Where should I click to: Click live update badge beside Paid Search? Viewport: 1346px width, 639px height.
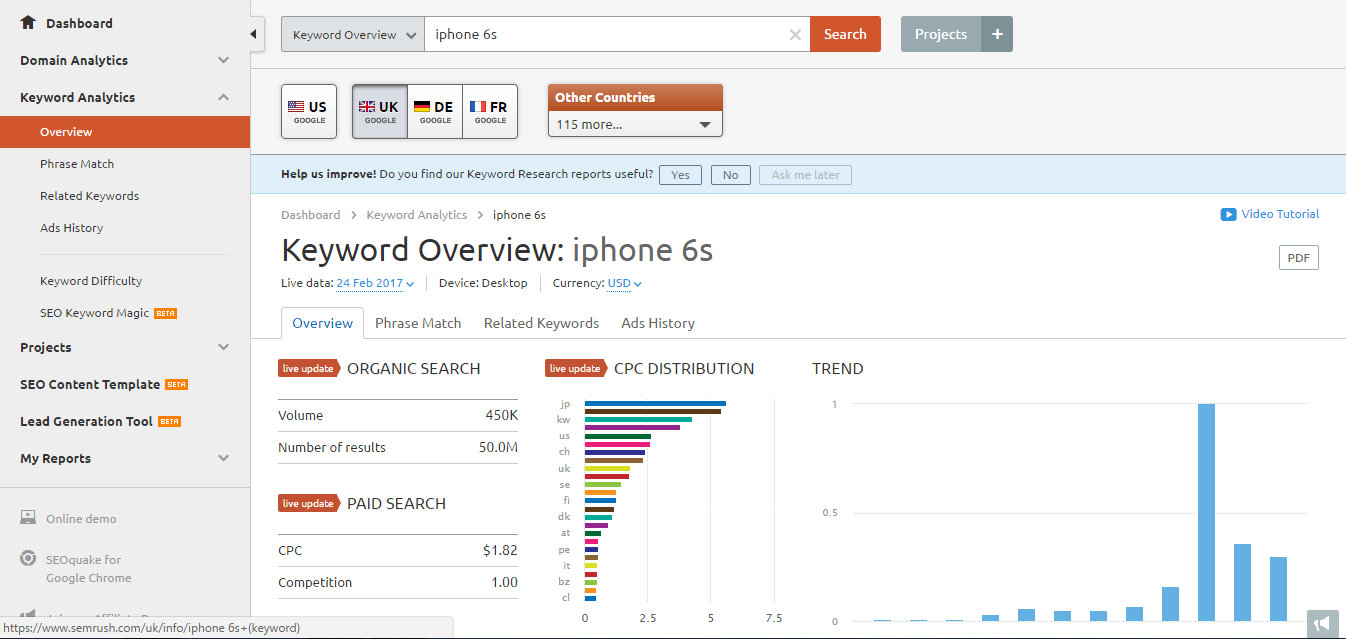tap(309, 504)
